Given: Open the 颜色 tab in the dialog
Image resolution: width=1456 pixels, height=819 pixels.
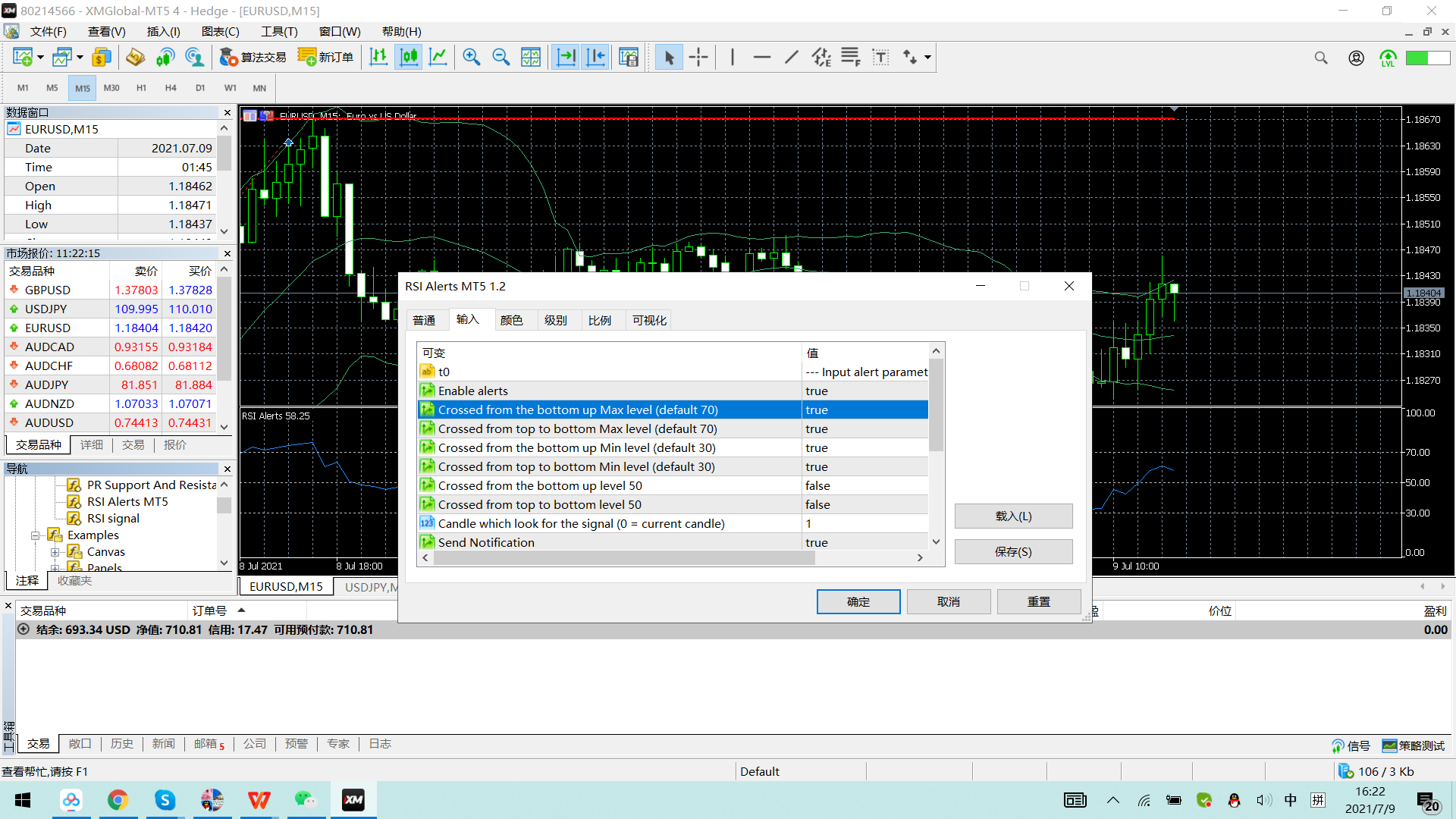Looking at the screenshot, I should tap(511, 320).
